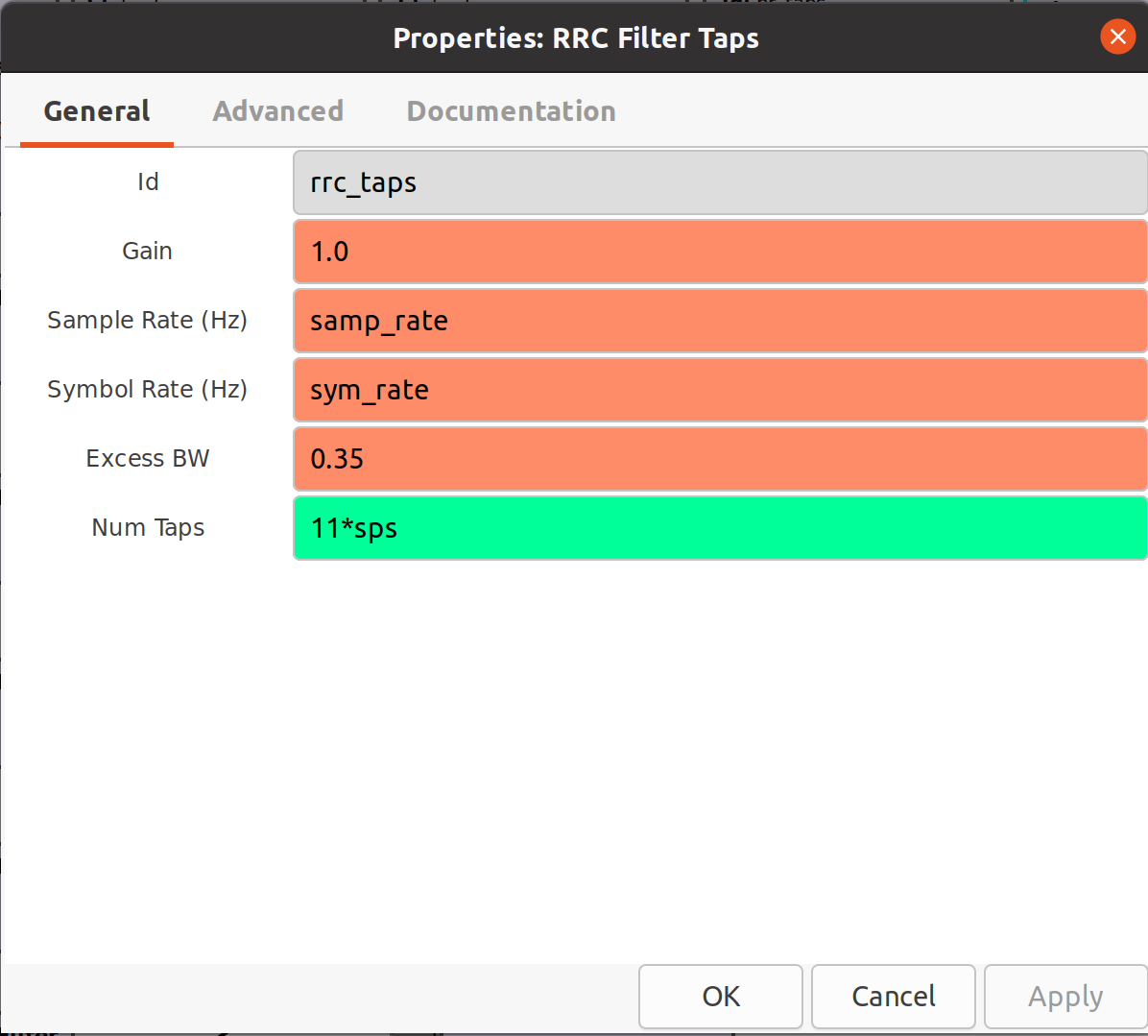Click the Id field containing rrc_taps
The width and height of the screenshot is (1148, 1036).
[720, 182]
